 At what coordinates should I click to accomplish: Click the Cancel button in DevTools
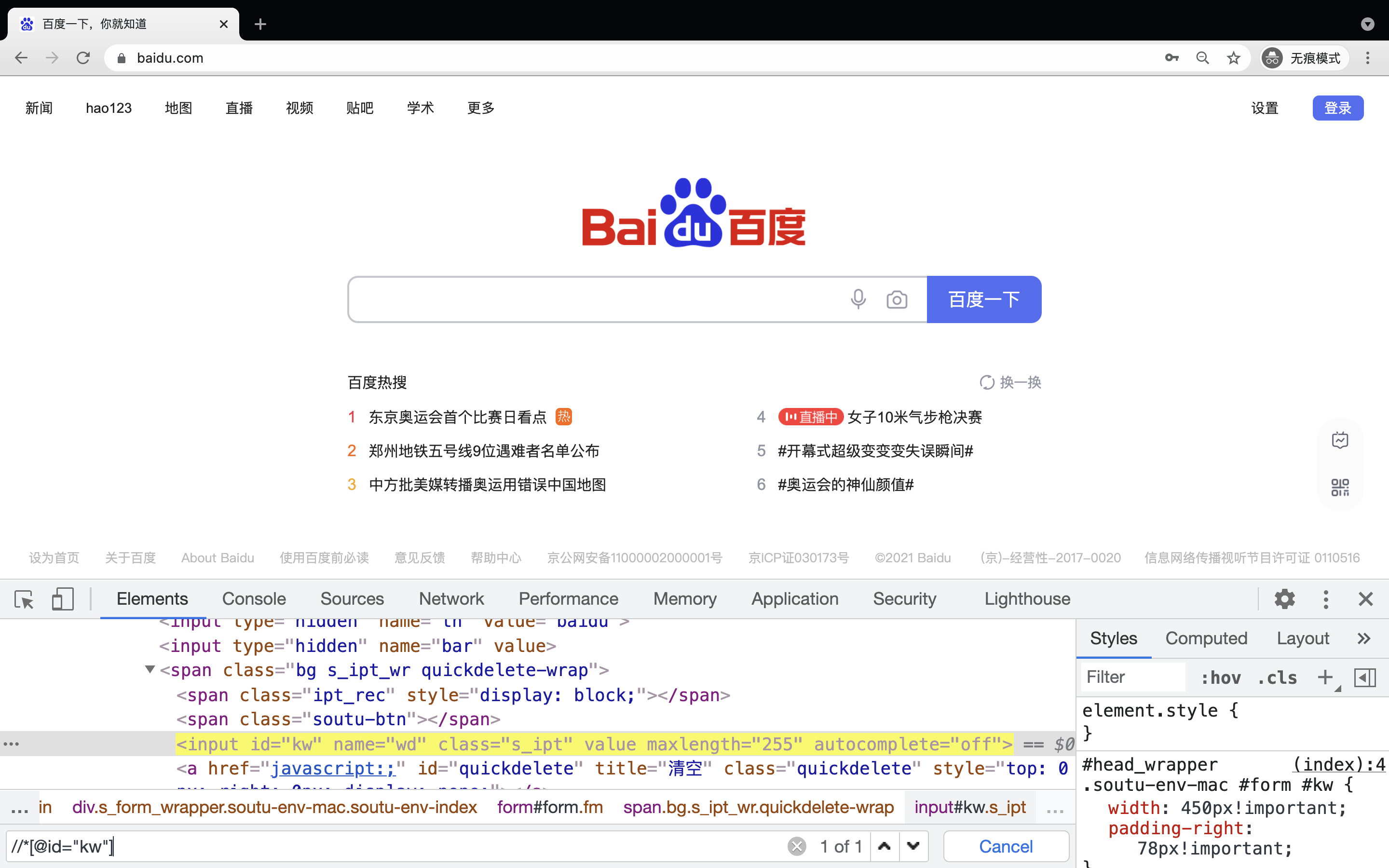tap(1004, 846)
